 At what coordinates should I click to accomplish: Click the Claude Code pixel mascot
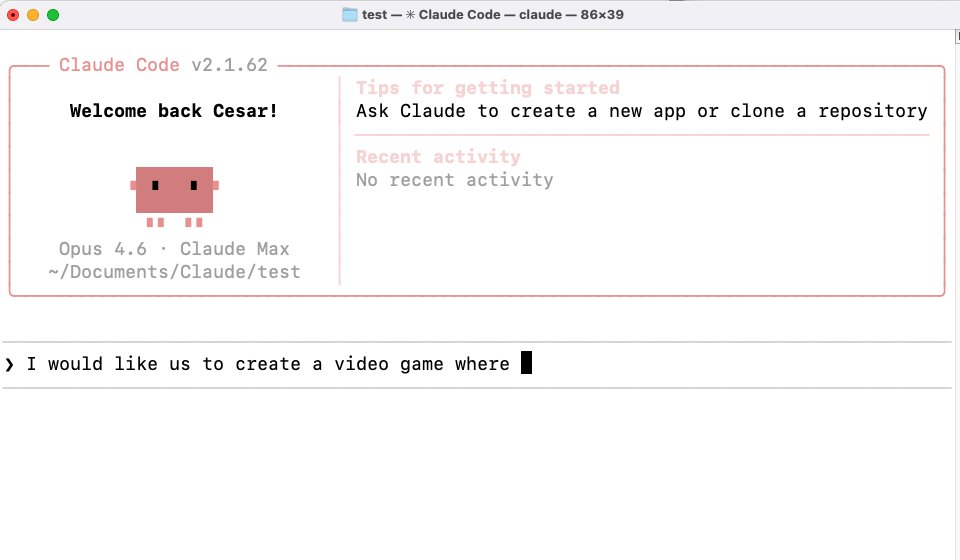(x=174, y=196)
